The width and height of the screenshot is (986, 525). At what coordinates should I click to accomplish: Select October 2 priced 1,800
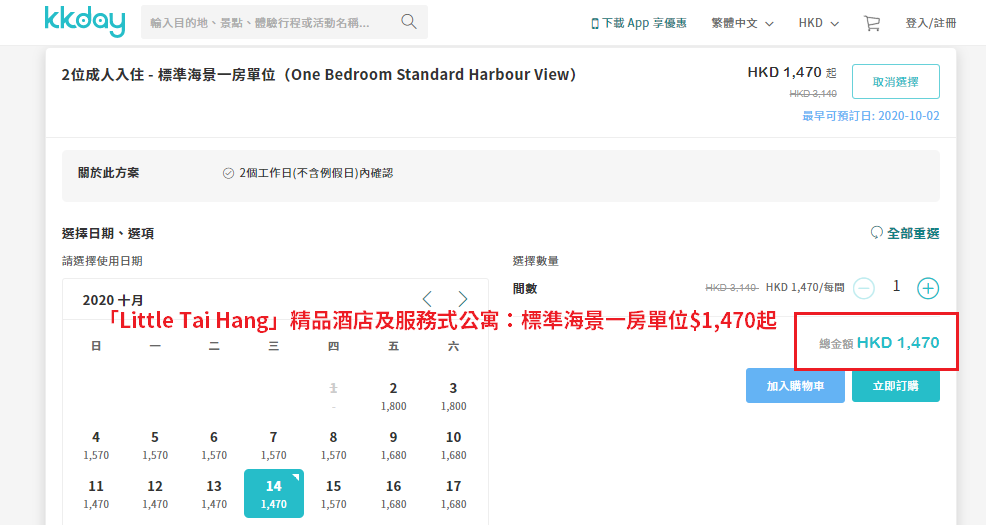tap(393, 396)
